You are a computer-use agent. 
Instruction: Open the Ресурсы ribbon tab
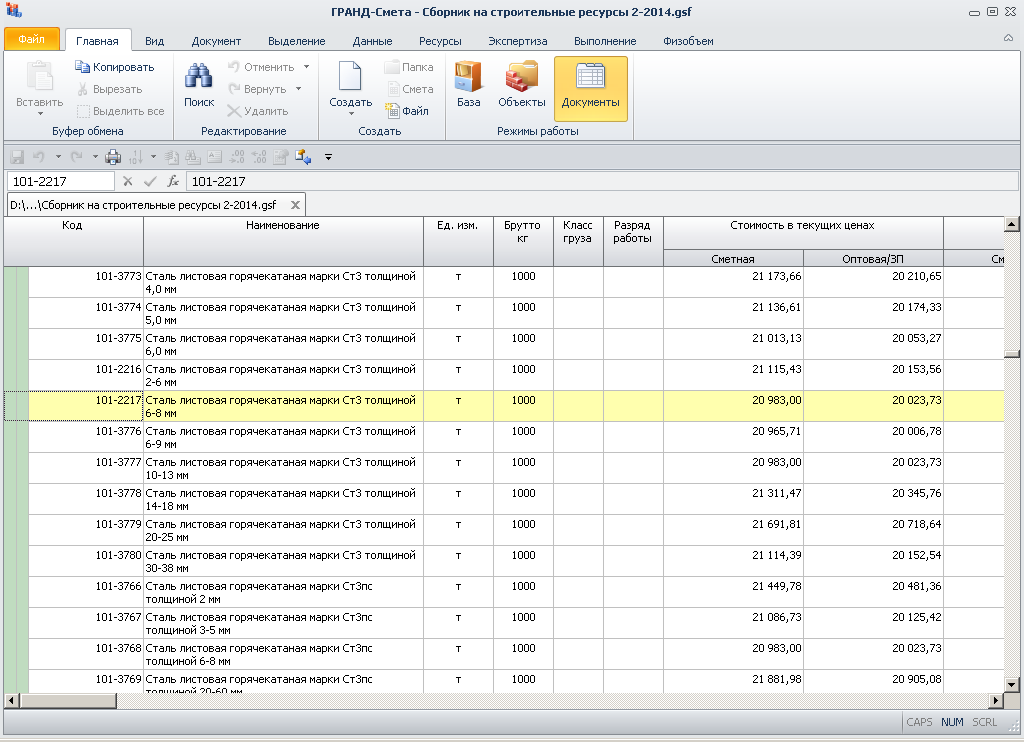[440, 41]
